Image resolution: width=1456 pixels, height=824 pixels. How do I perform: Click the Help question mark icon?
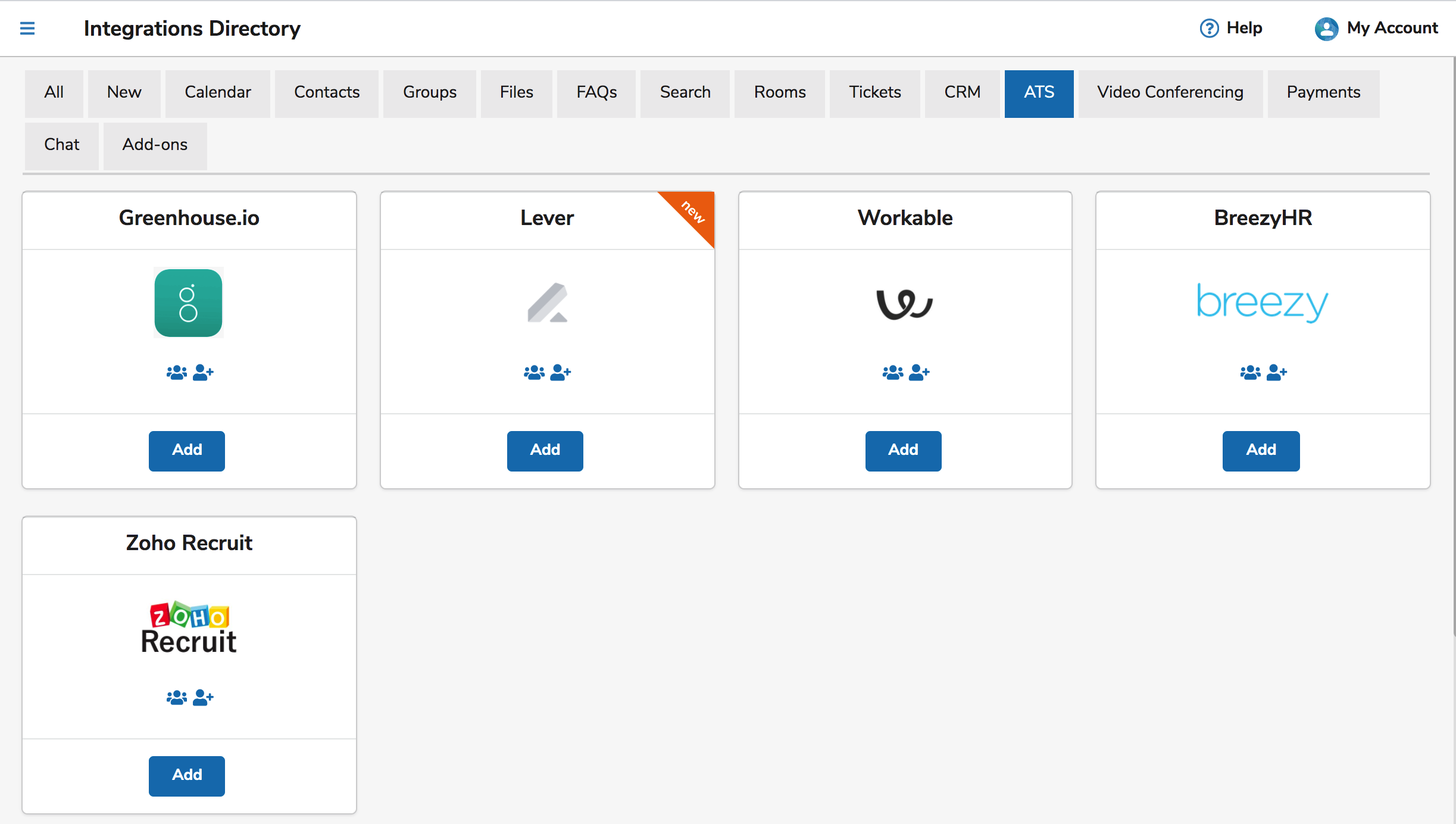tap(1209, 28)
